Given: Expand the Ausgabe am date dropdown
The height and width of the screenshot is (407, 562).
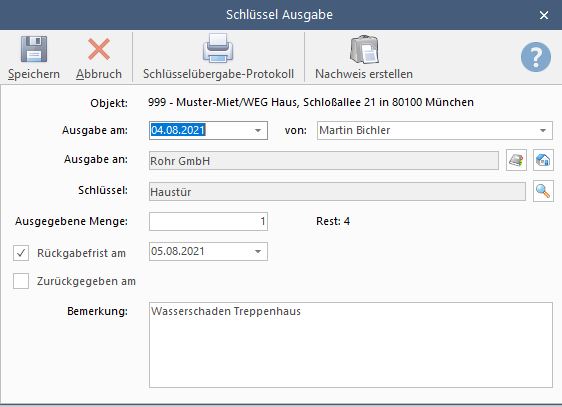Looking at the screenshot, I should point(258,130).
